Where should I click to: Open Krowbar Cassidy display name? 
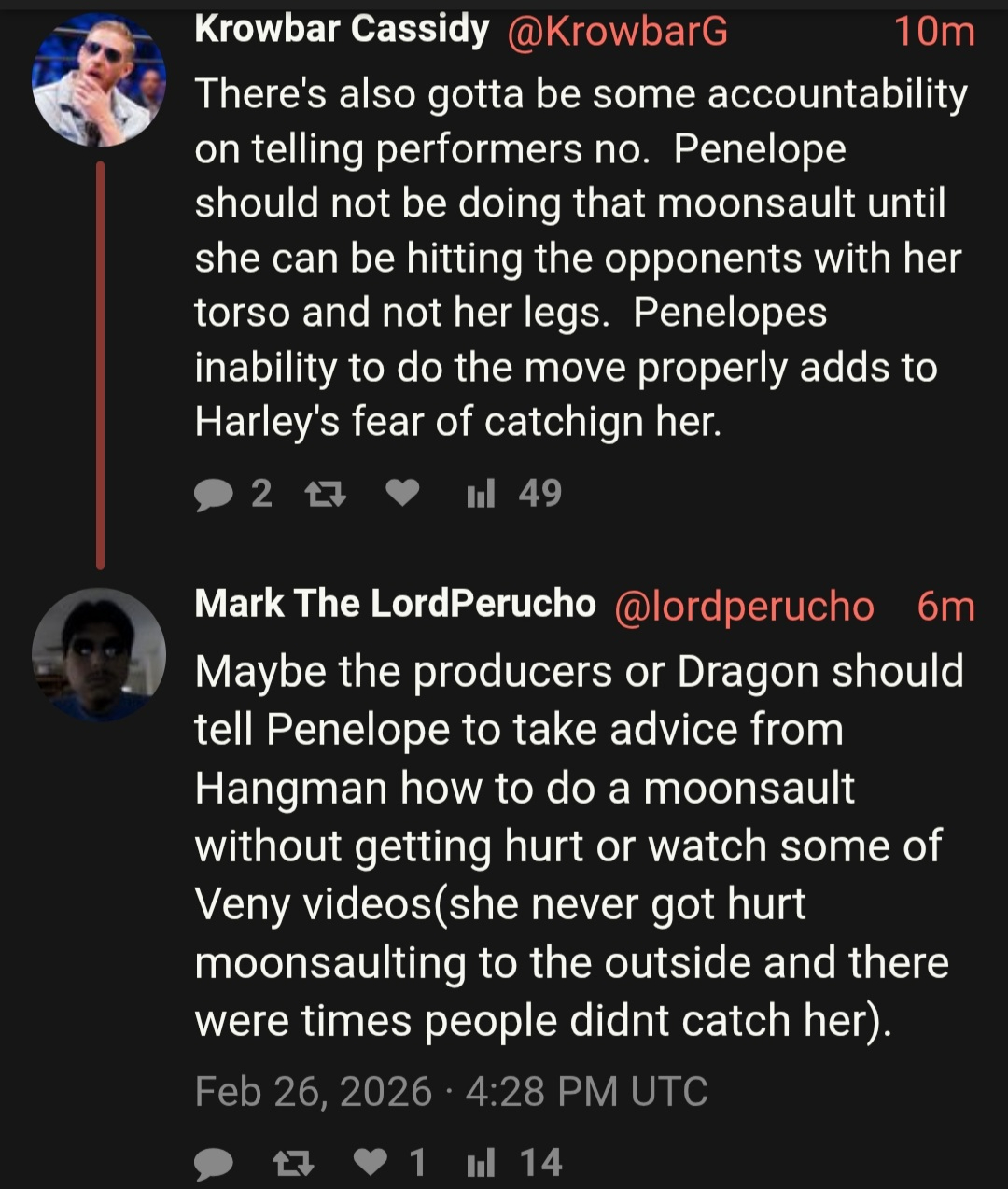click(342, 30)
